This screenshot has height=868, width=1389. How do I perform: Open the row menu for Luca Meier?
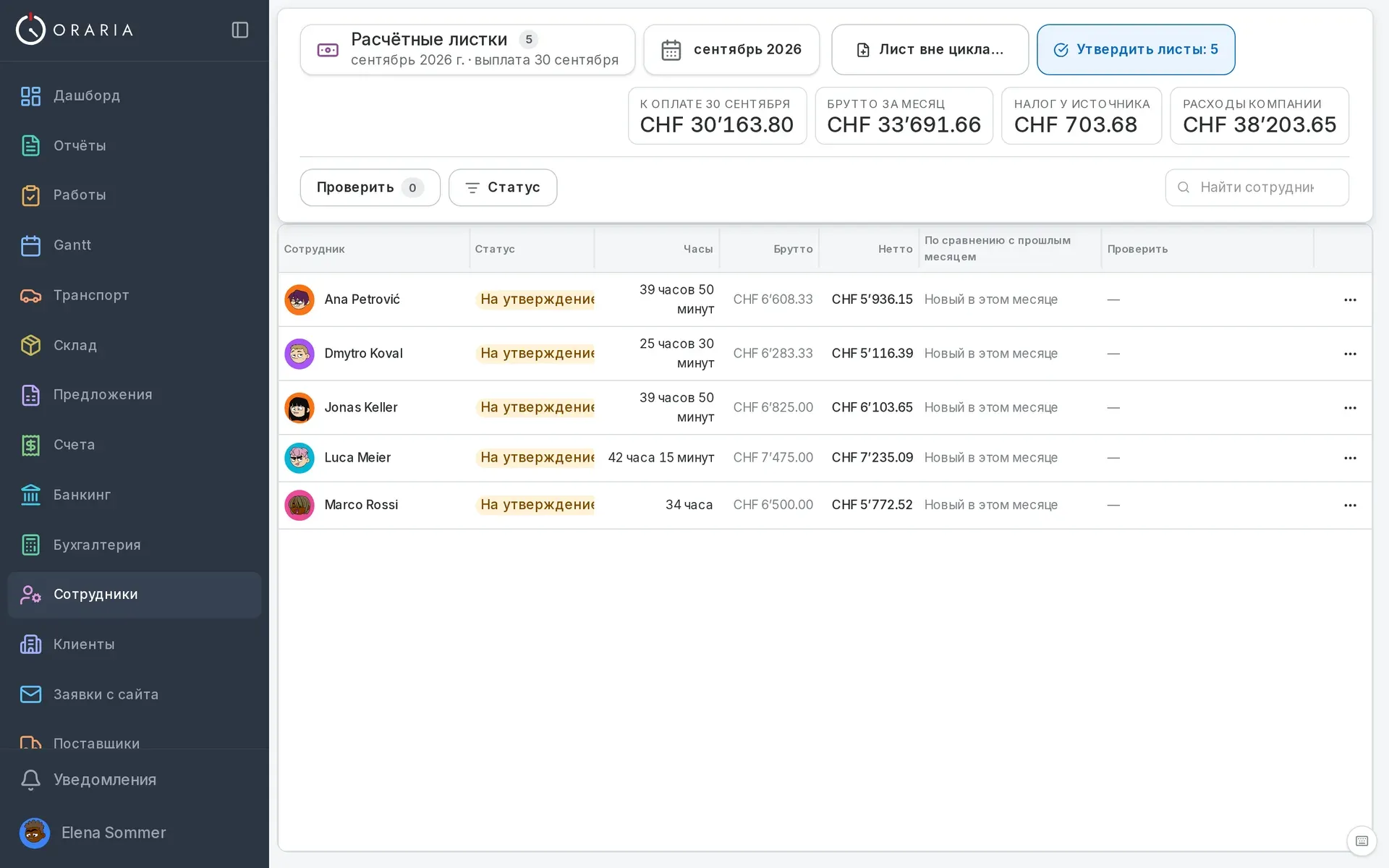tap(1350, 458)
